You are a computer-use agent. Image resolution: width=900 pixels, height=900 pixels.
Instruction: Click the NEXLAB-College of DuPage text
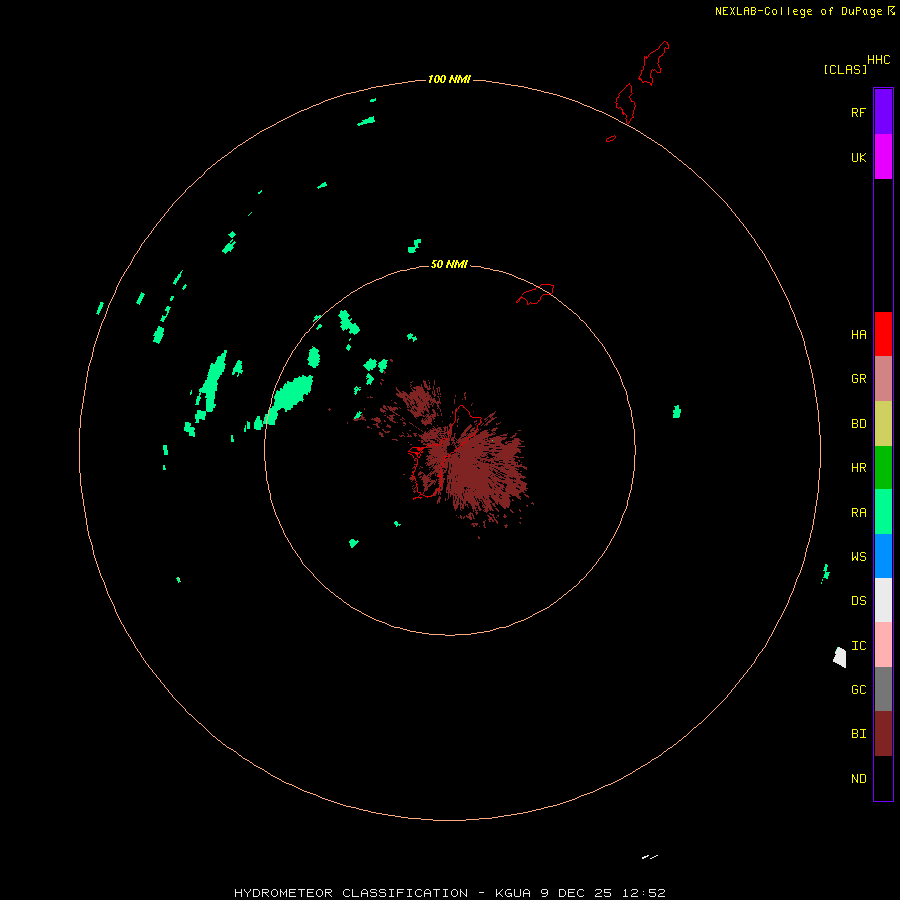[798, 11]
